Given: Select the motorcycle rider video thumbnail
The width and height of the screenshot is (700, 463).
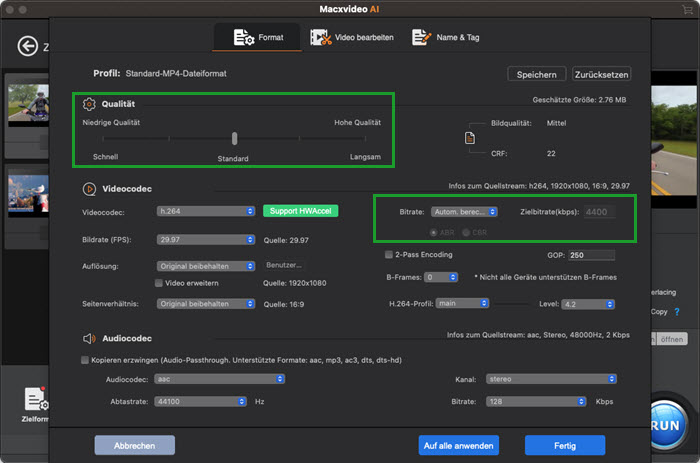Looking at the screenshot, I should click(x=28, y=104).
